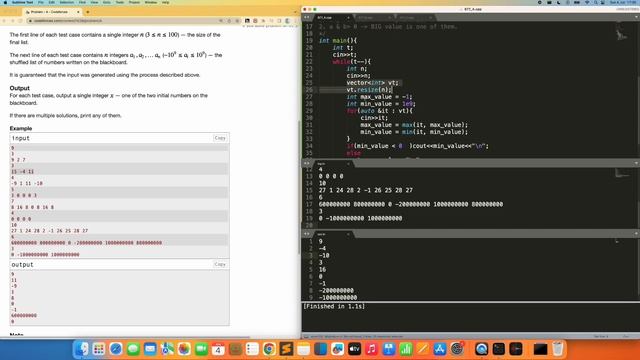The image size is (640, 360).
Task: Open the Calendar app in Dock
Action: click(218, 349)
